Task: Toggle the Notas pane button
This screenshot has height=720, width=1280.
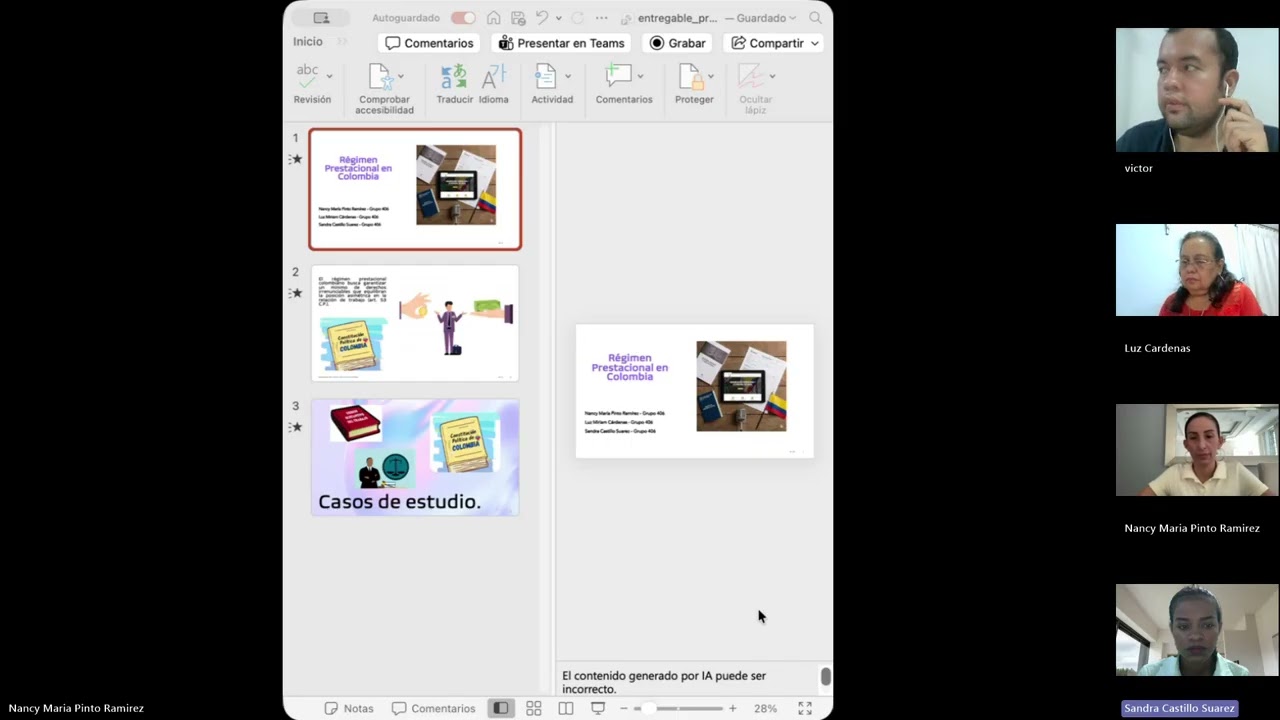Action: 349,708
